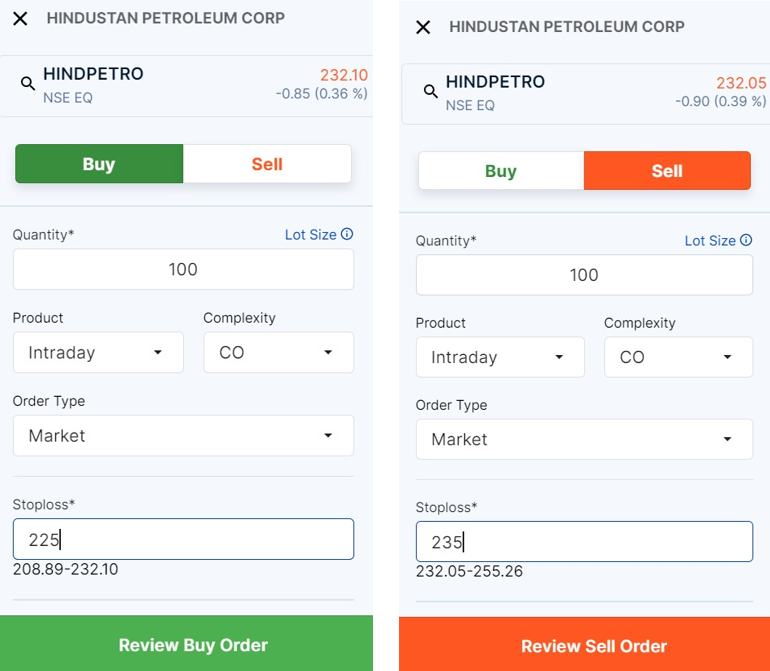Click search icon beside HINDPETRO in right panel
This screenshot has height=671, width=770.
point(430,91)
